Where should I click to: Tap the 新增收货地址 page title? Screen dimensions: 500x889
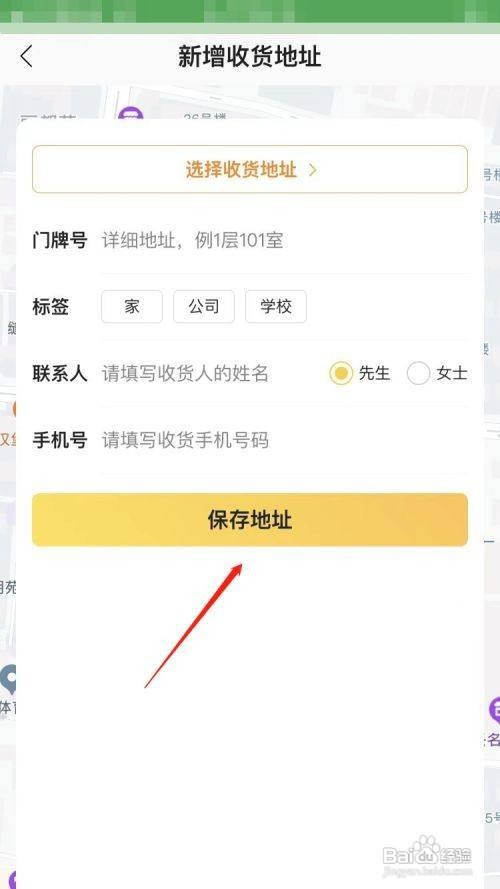(249, 57)
